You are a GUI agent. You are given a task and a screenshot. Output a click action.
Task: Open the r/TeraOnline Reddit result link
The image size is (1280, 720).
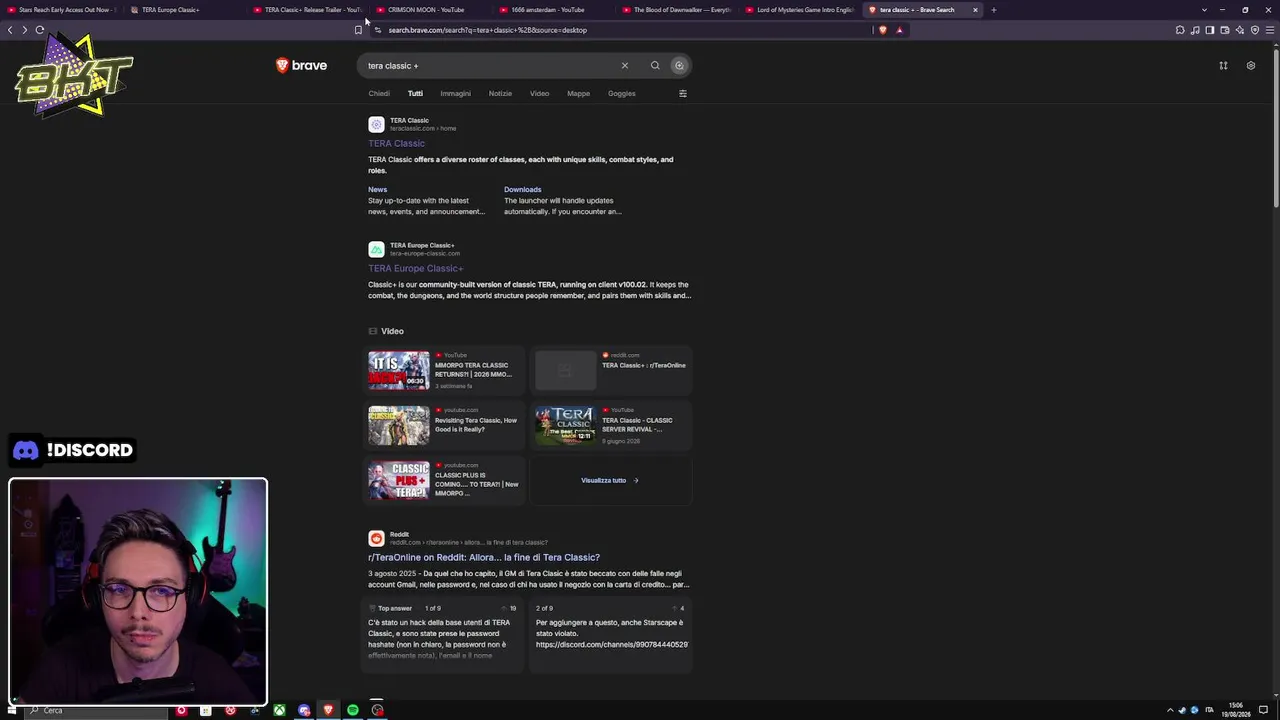click(484, 558)
